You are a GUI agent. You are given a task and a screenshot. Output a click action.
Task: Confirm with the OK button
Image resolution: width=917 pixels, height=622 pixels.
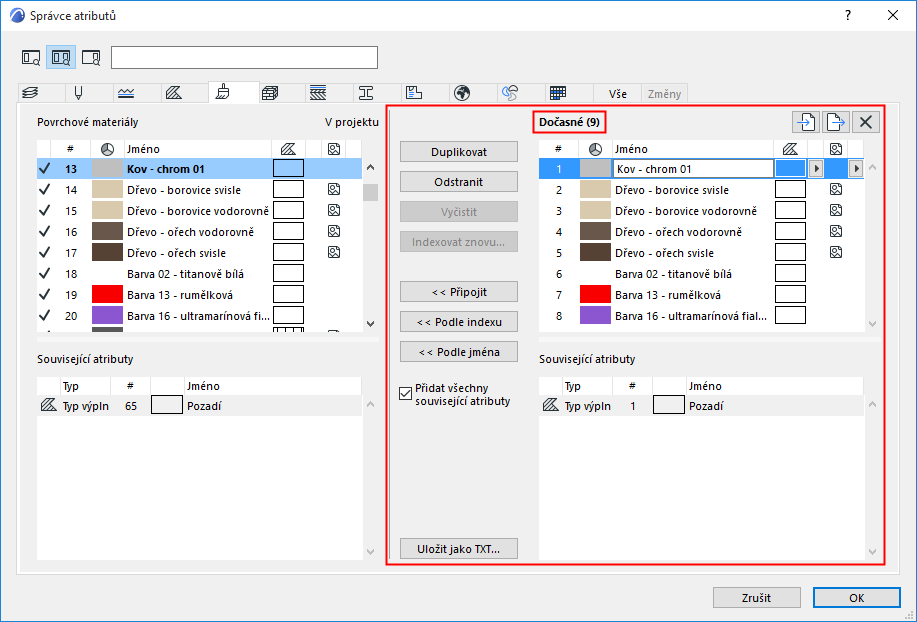coord(857,597)
